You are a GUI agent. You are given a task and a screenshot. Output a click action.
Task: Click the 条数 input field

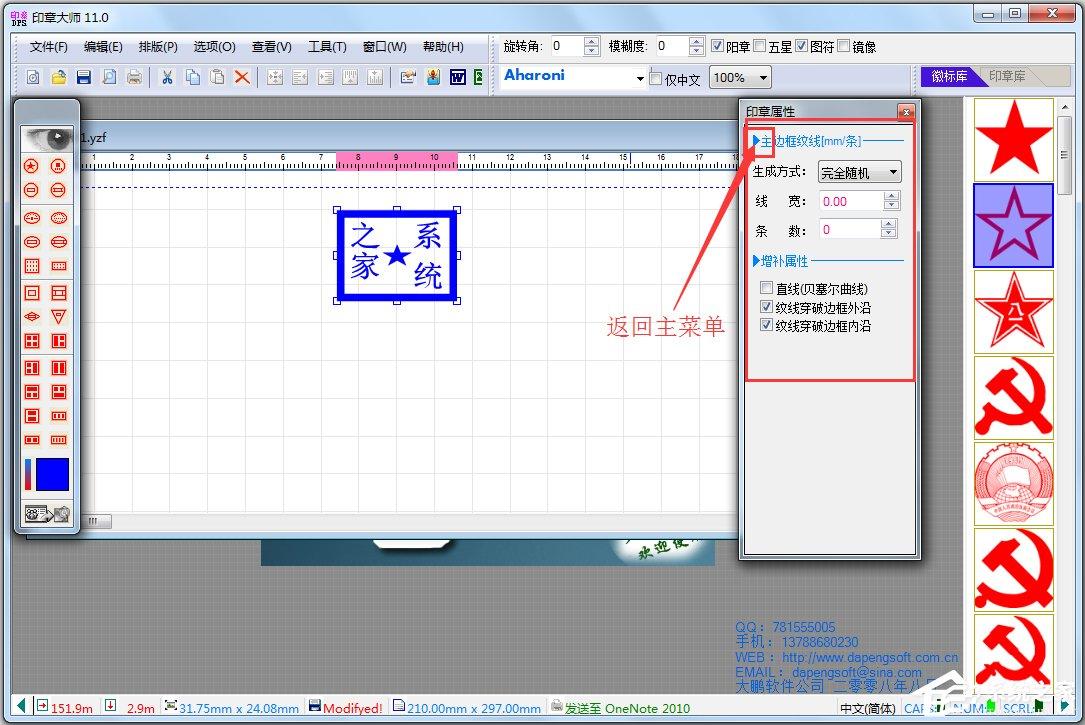[x=850, y=230]
